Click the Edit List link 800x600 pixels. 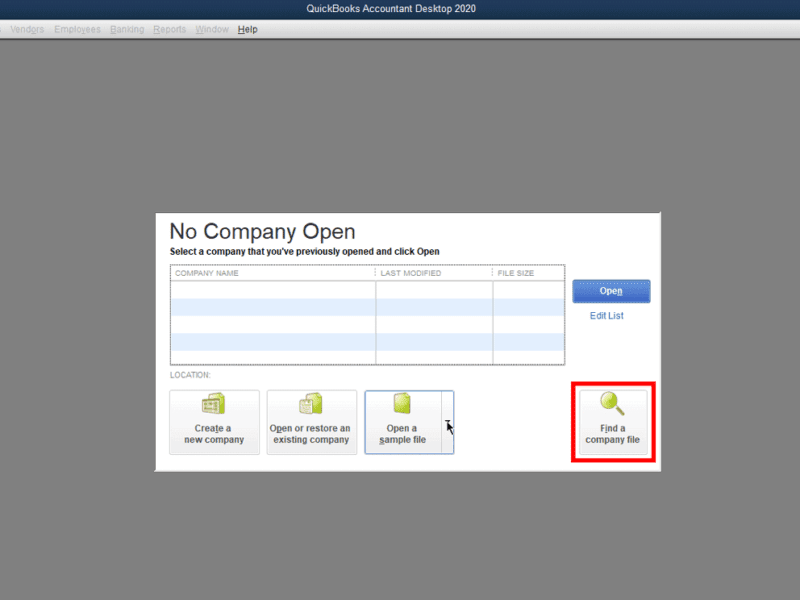tap(607, 316)
